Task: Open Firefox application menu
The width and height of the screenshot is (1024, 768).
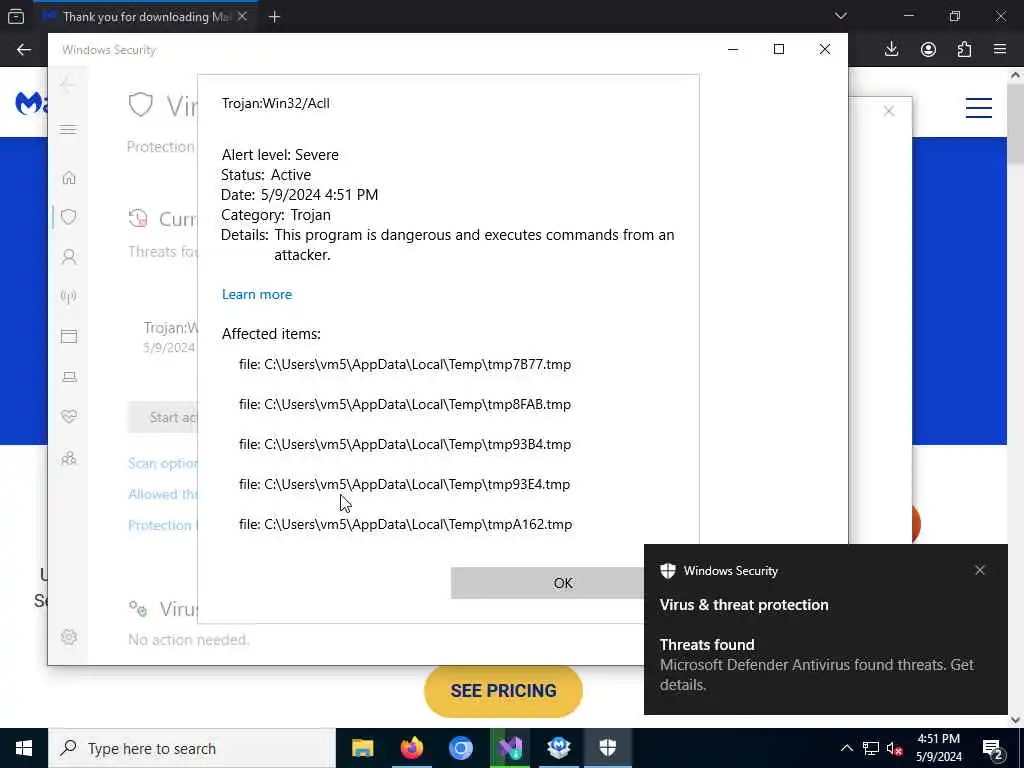Action: 1000,50
